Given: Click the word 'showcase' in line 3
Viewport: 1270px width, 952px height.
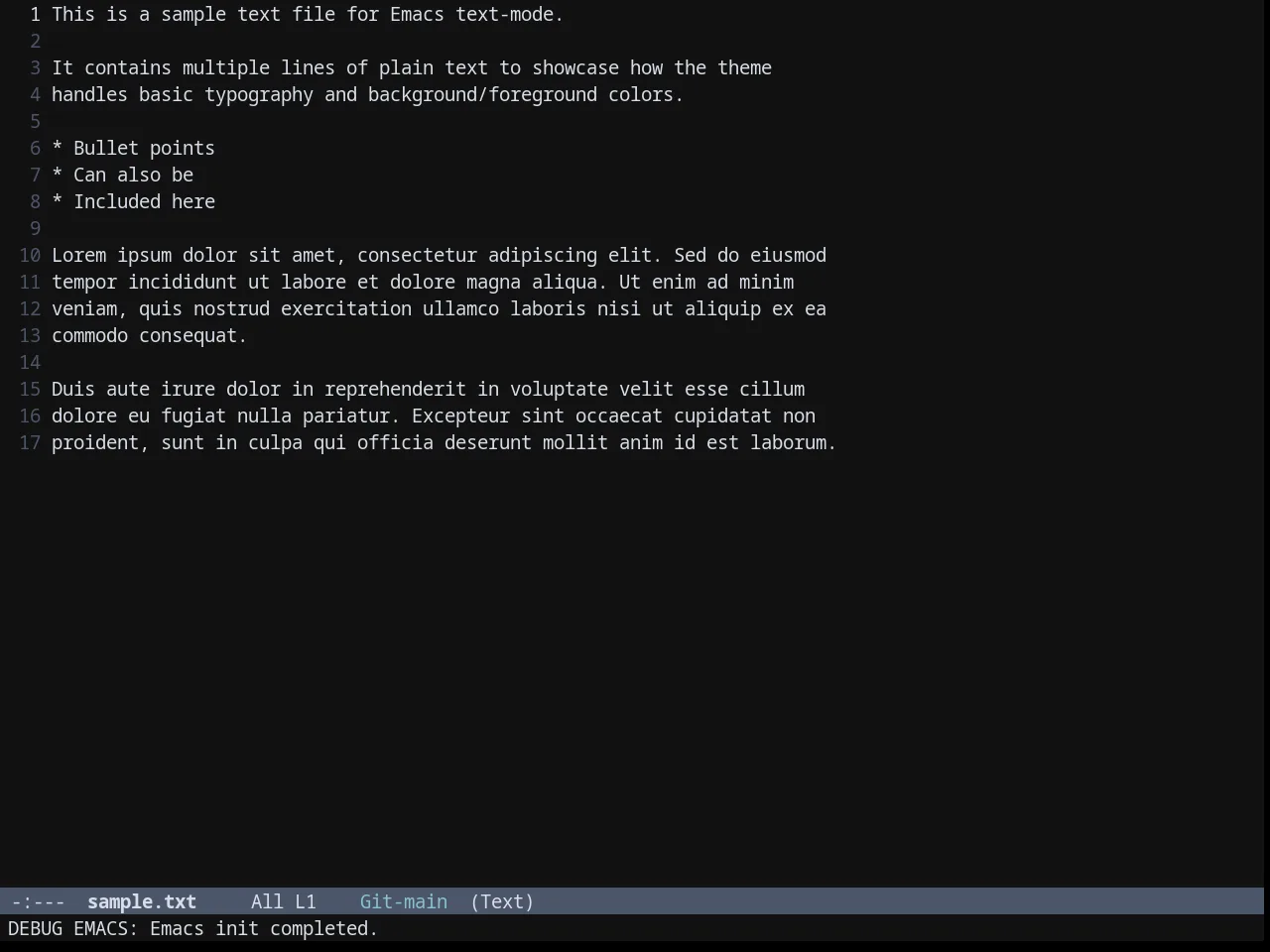Looking at the screenshot, I should [x=575, y=67].
